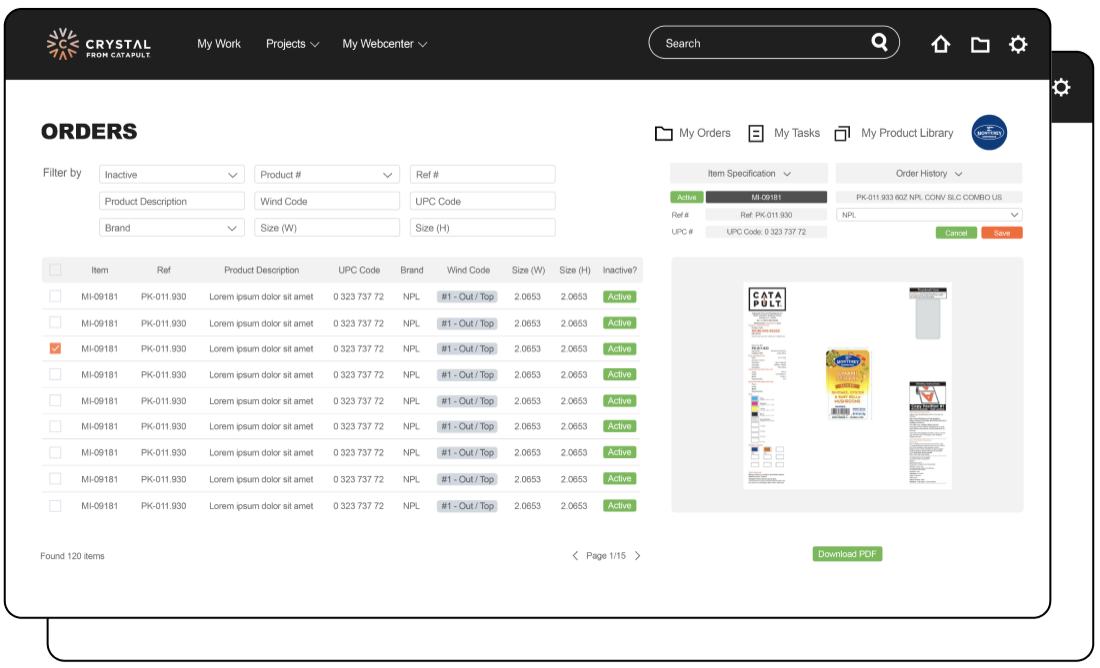
Task: Uncheck the checked orange row checkbox
Action: (55, 349)
